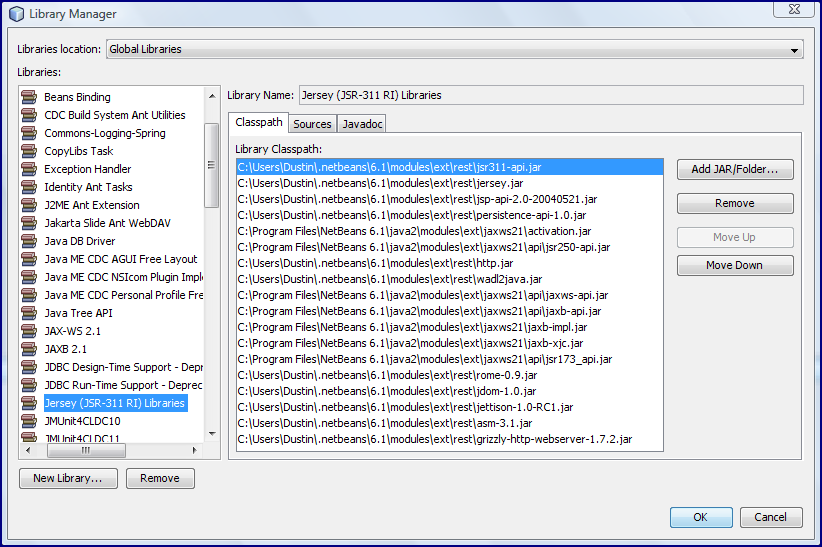
Task: Select the asm-3.1.jar classpath entry
Action: point(450,423)
